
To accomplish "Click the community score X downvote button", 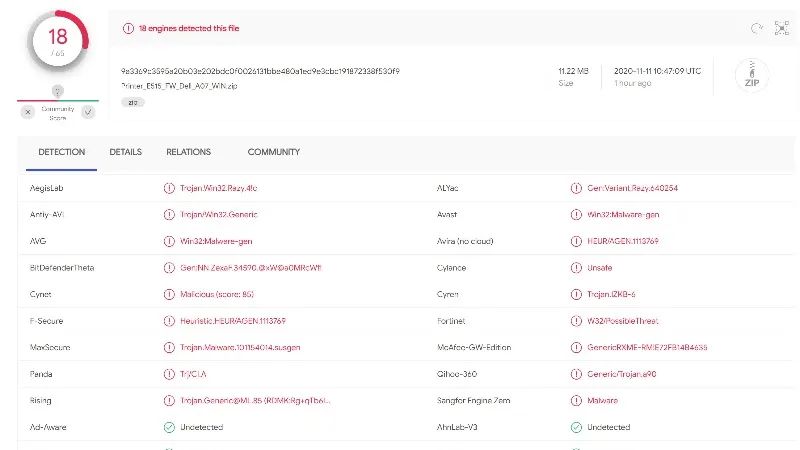I will tap(28, 111).
